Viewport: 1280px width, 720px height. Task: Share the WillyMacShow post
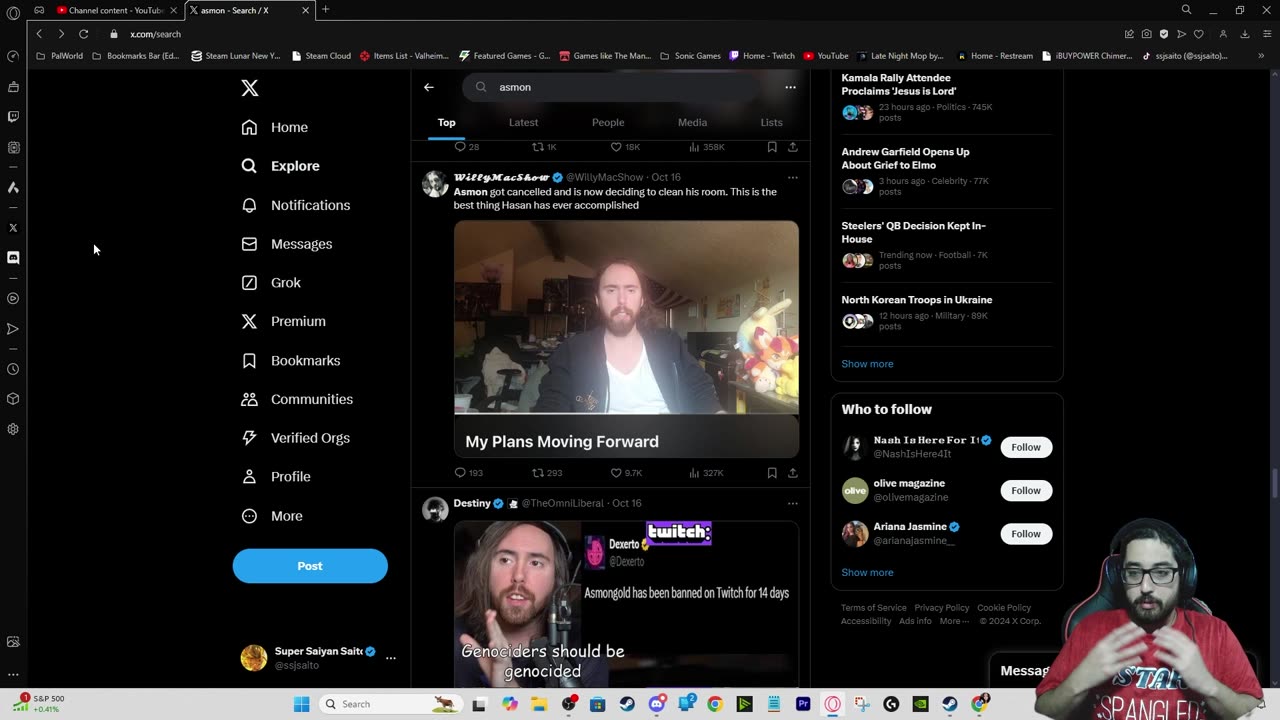click(x=792, y=473)
